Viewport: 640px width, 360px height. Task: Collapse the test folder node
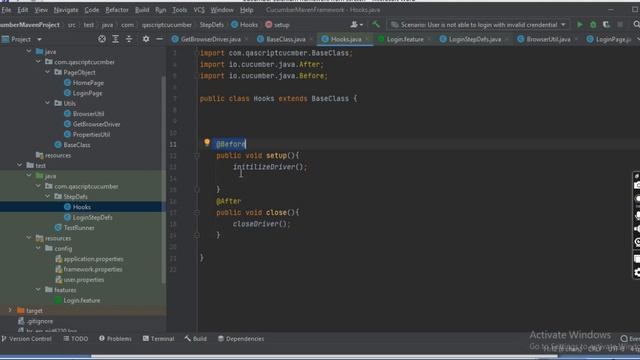[x=20, y=165]
